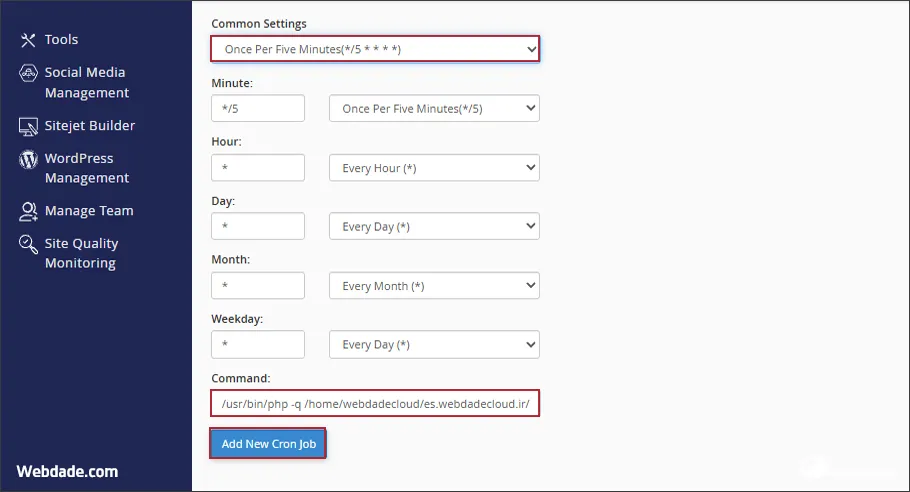This screenshot has height=492, width=910.
Task: Click the Site Quality Monitoring magnifier icon
Action: click(x=28, y=245)
